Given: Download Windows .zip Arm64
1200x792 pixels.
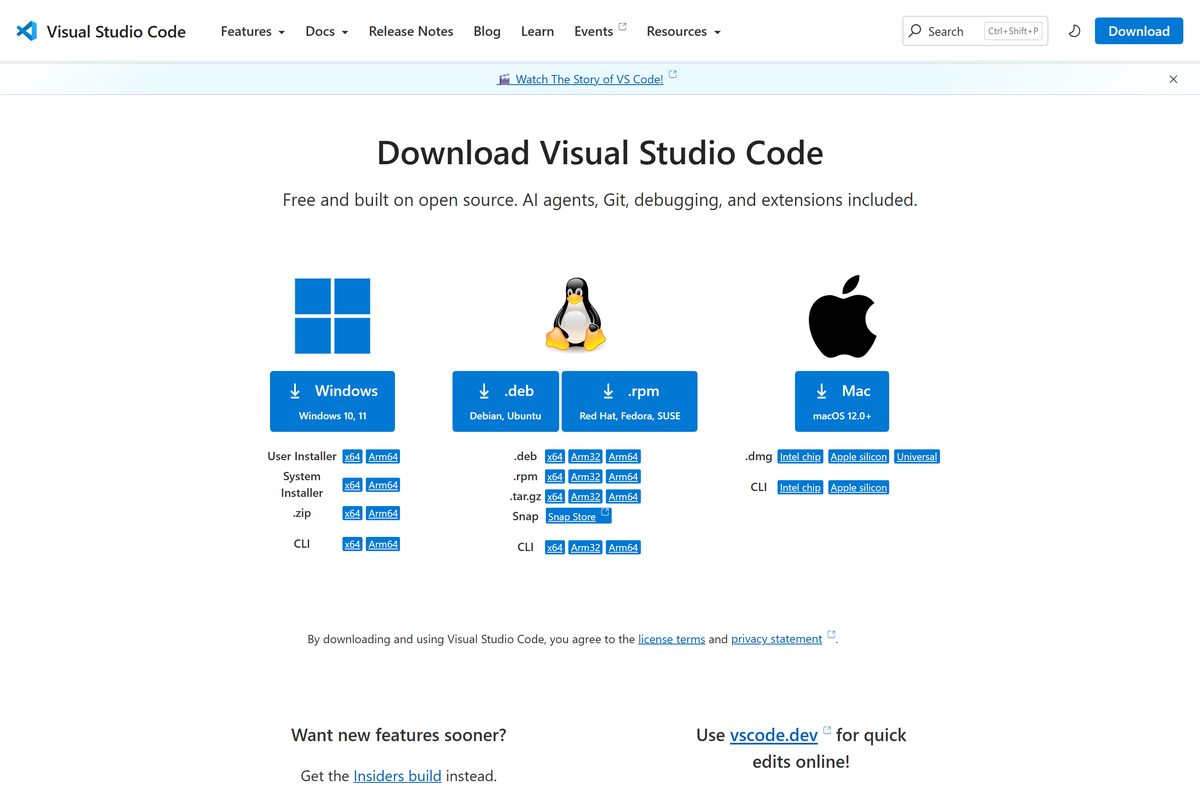Looking at the screenshot, I should 383,513.
